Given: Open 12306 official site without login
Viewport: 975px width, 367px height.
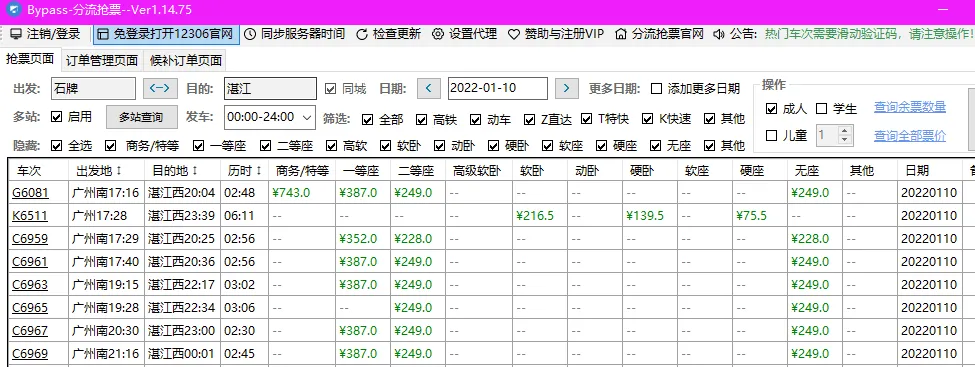Looking at the screenshot, I should 166,34.
